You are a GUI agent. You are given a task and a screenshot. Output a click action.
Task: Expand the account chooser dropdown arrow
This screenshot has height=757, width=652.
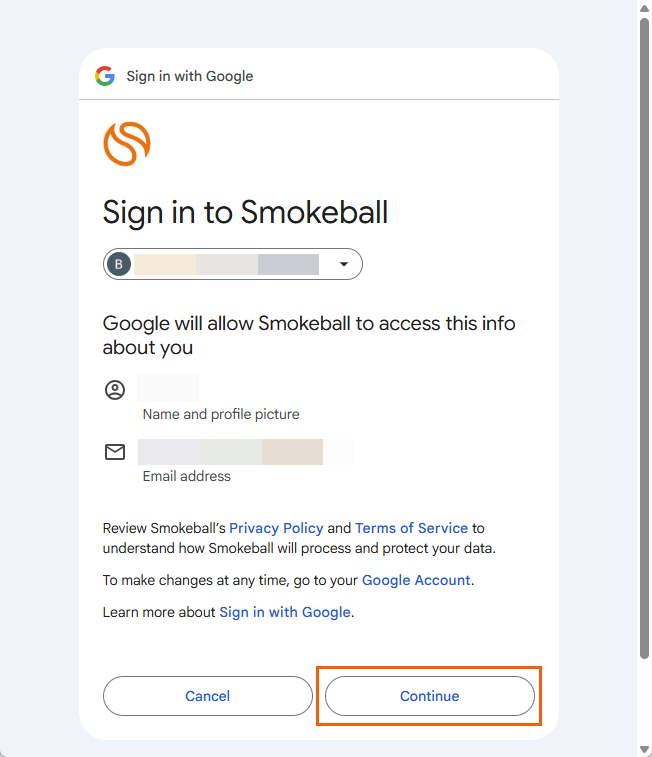(x=344, y=264)
